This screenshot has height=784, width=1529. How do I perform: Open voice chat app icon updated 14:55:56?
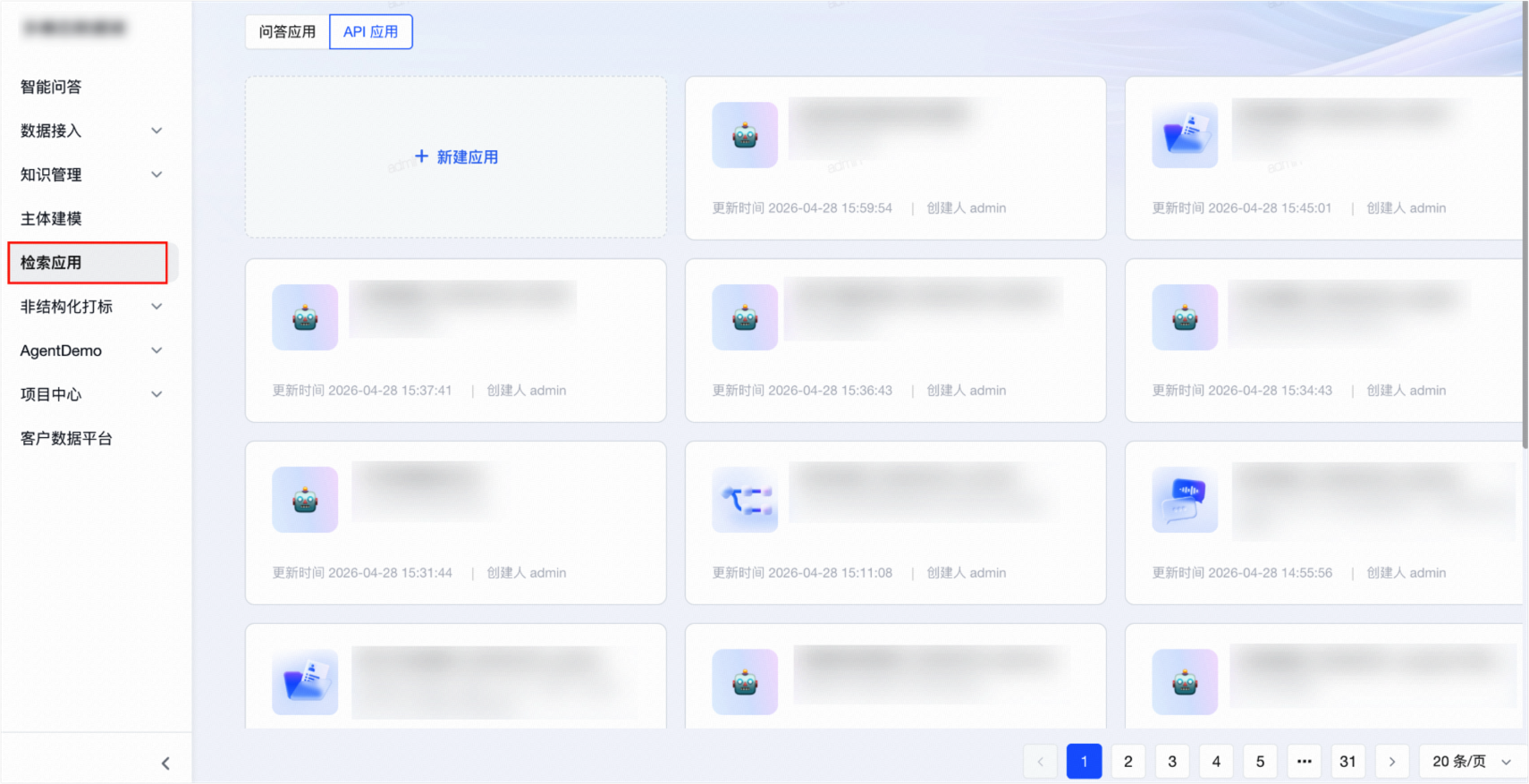click(x=1185, y=500)
